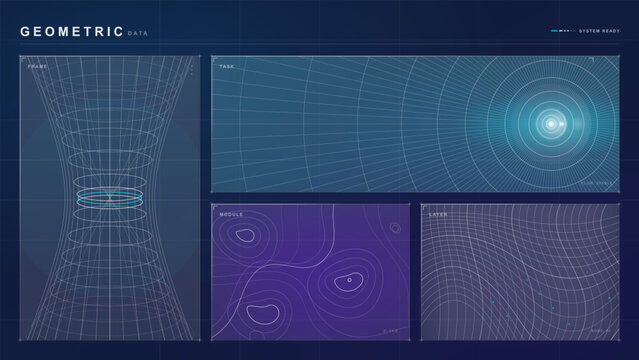The width and height of the screenshot is (639, 360).
Task: Open the MODULE contour map panel
Action: pyautogui.click(x=311, y=272)
